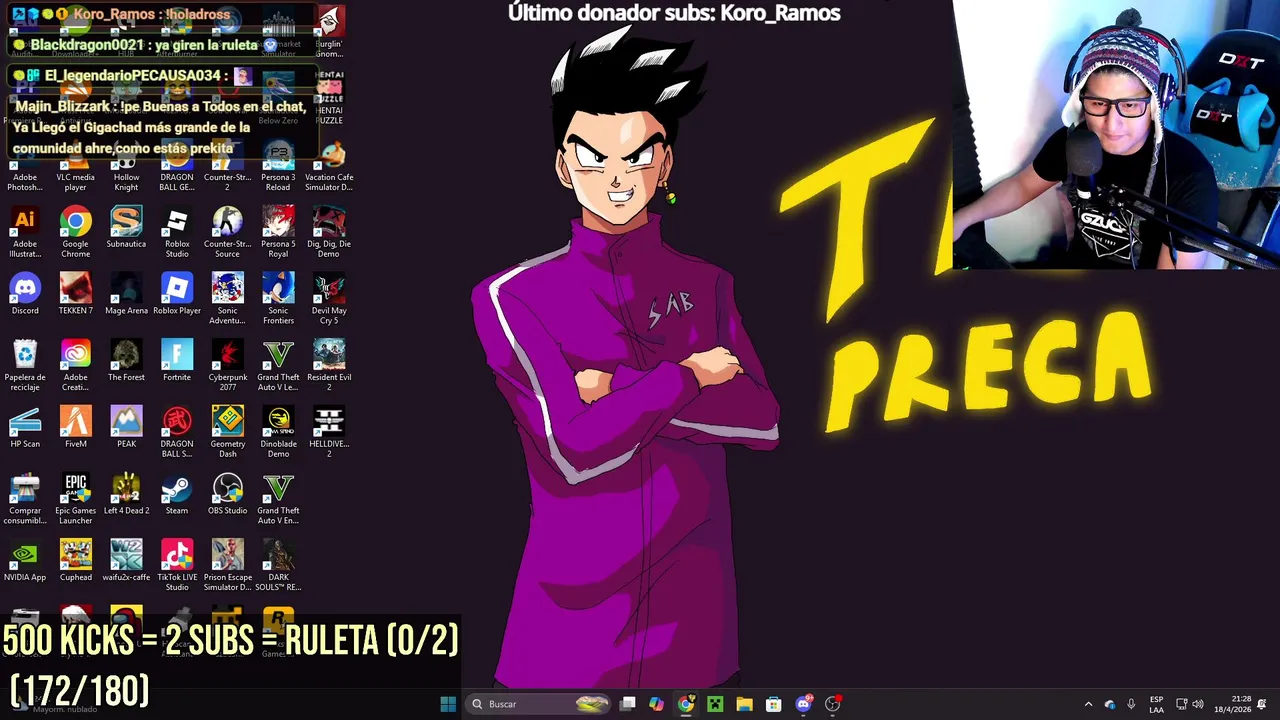Open the Discord desktop shortcut
The width and height of the screenshot is (1280, 720).
point(25,294)
